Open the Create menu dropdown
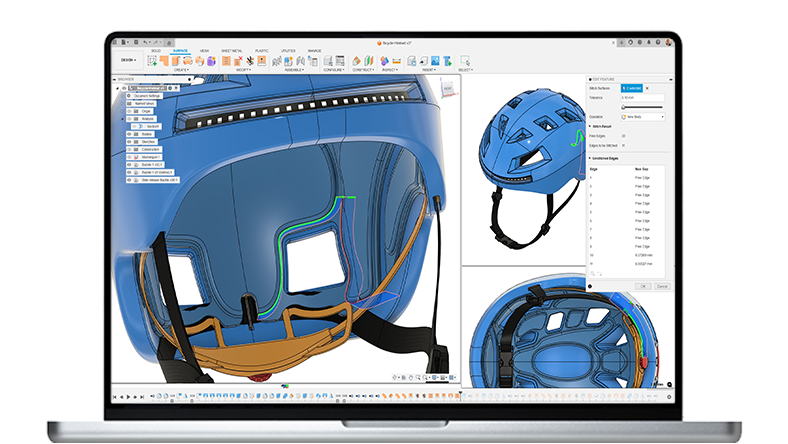 pos(181,70)
